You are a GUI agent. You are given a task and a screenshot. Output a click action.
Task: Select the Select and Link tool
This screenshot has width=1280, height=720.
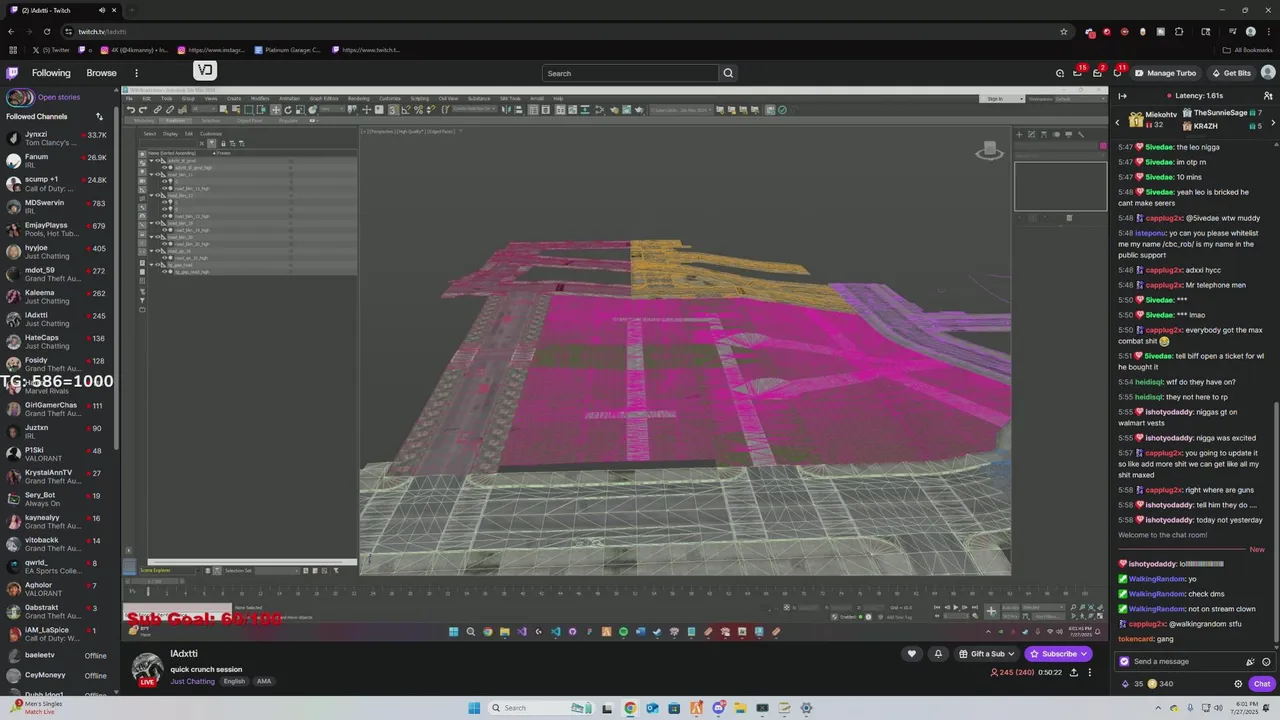158,110
